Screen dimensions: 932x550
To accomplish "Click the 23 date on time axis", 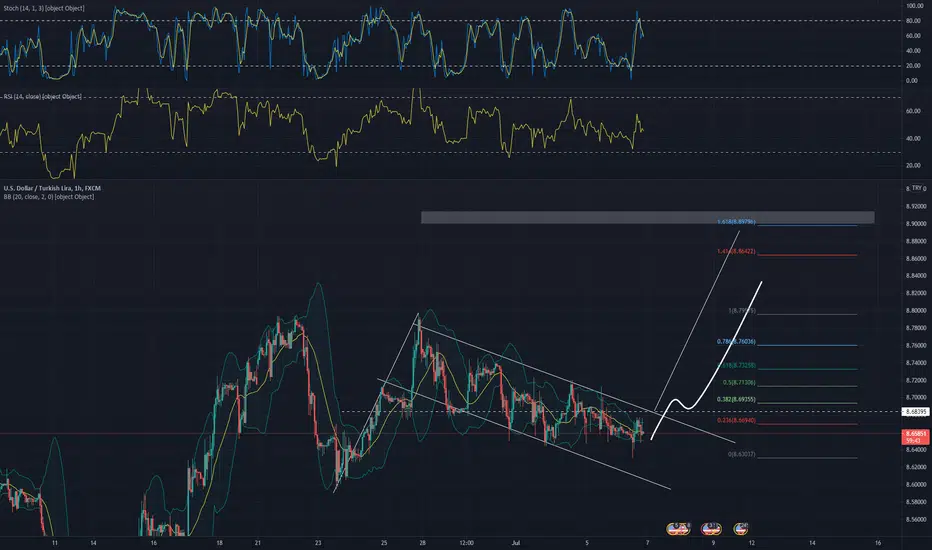I will (318, 543).
